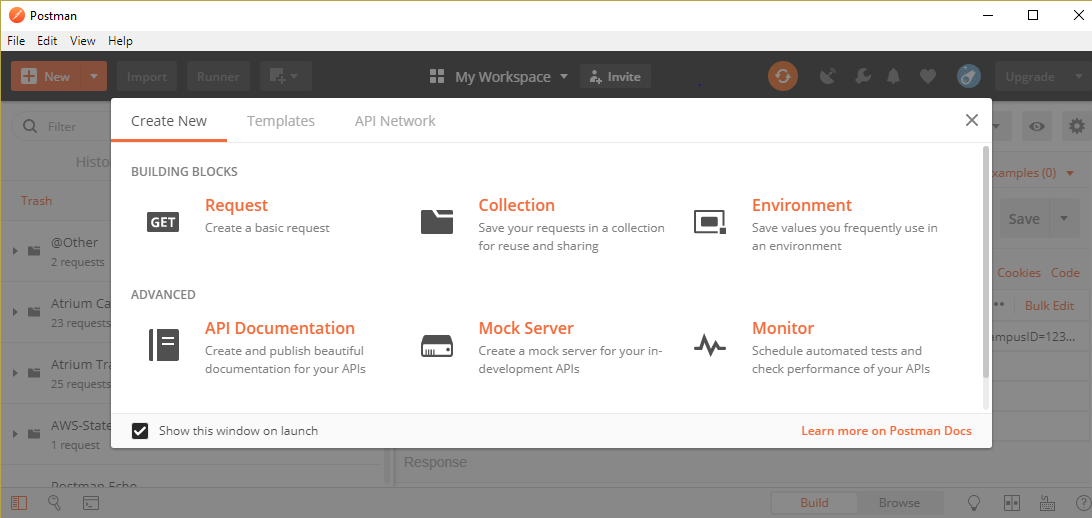This screenshot has height=518, width=1092.
Task: Open the Trash link in sidebar
Action: tap(36, 201)
